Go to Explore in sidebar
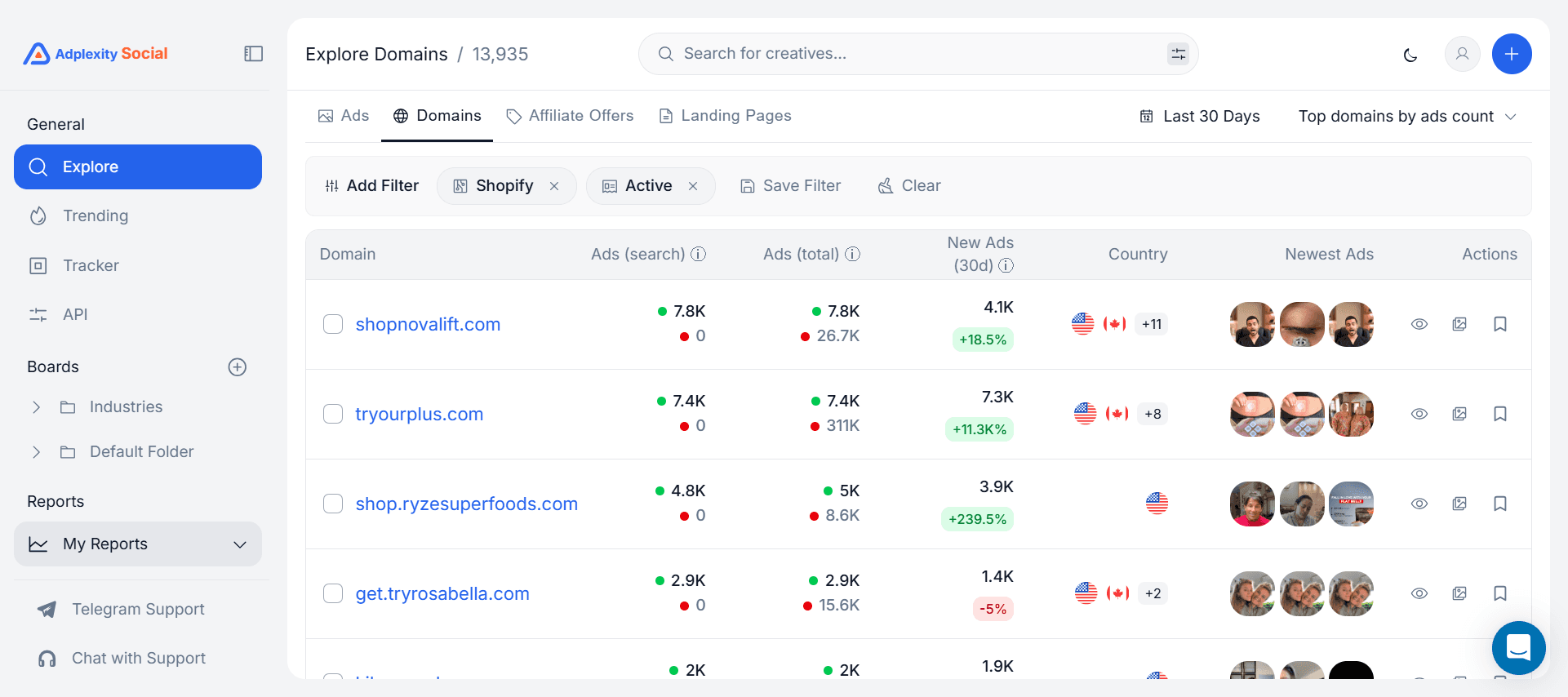The width and height of the screenshot is (1568, 697). coord(138,167)
